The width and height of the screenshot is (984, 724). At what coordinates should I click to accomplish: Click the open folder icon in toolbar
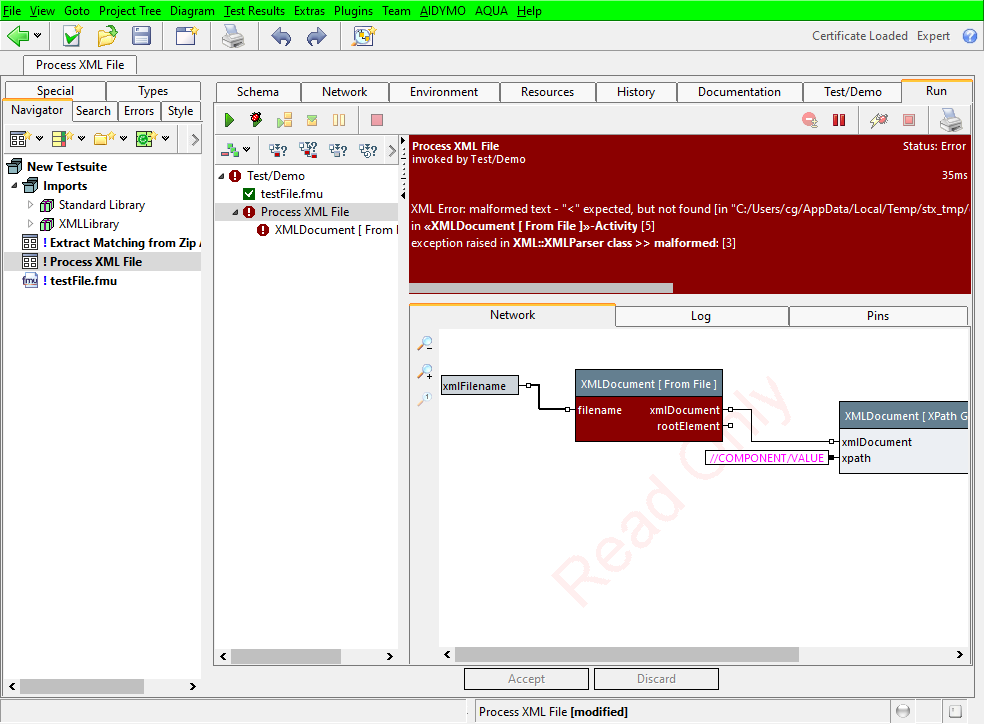pyautogui.click(x=107, y=37)
